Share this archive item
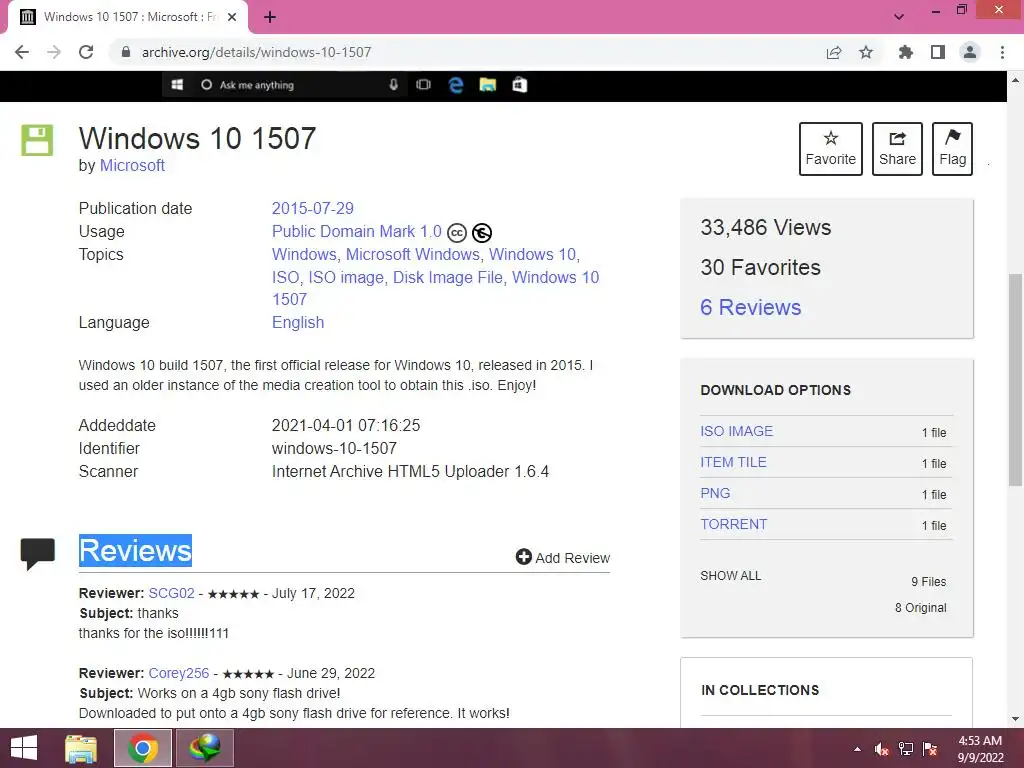The image size is (1024, 768). point(897,149)
